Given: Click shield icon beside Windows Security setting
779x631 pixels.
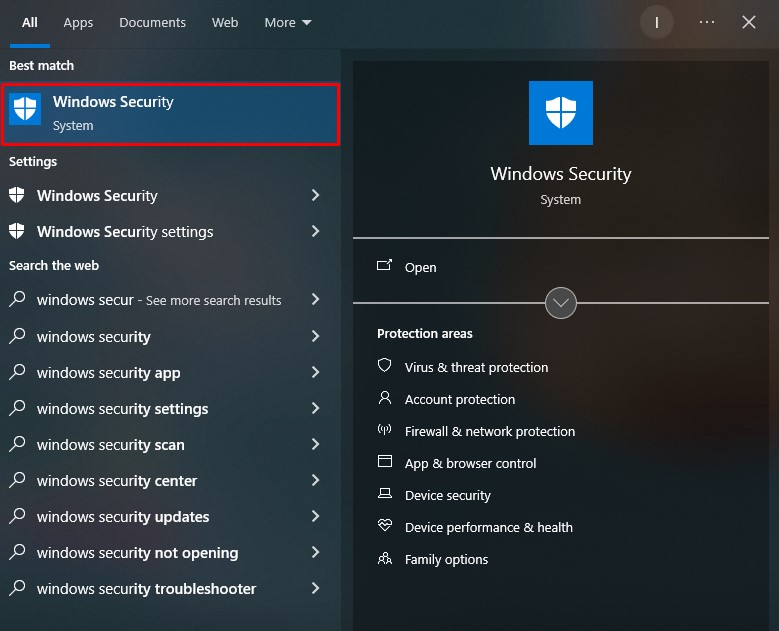Looking at the screenshot, I should (x=16, y=195).
